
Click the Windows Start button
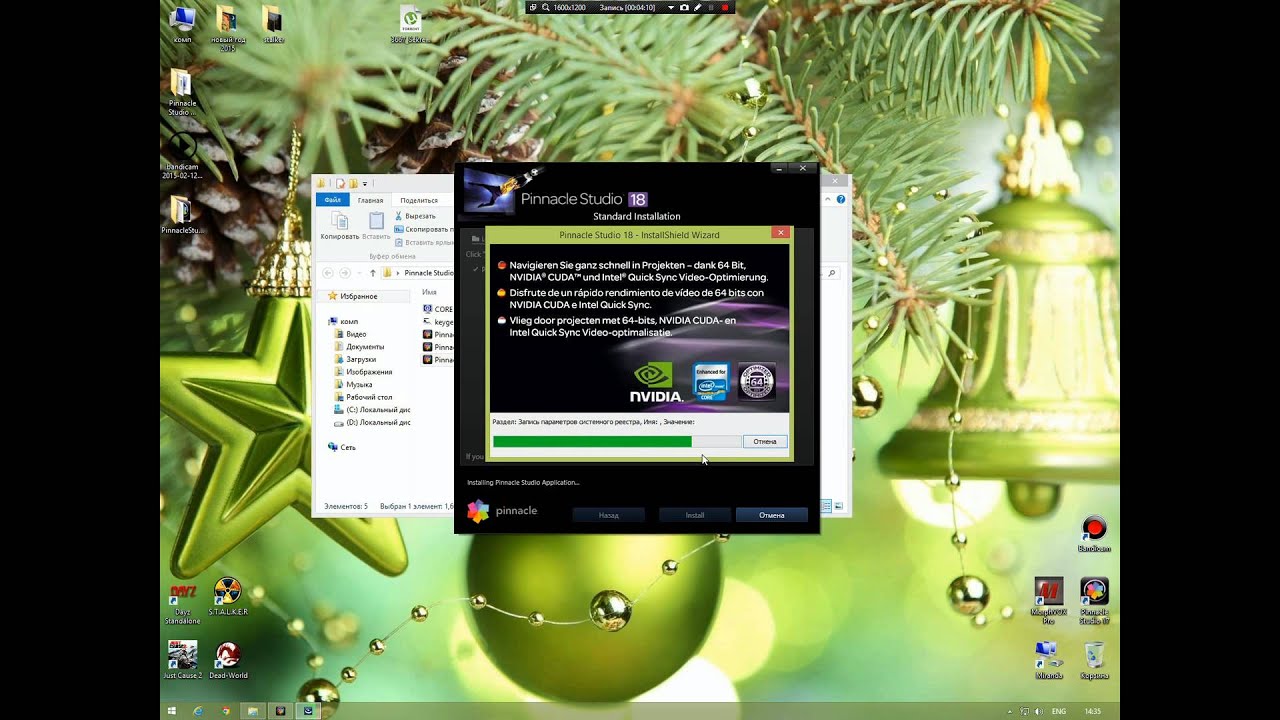click(x=172, y=711)
